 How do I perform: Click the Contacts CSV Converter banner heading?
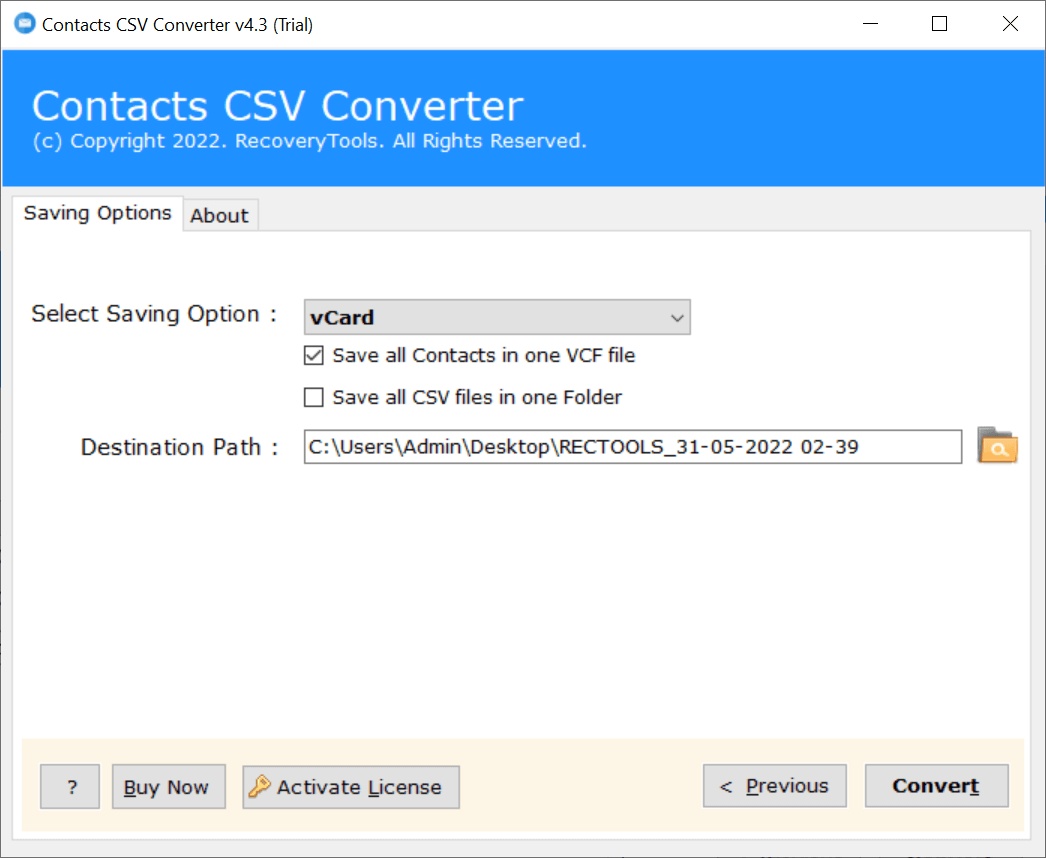[278, 106]
